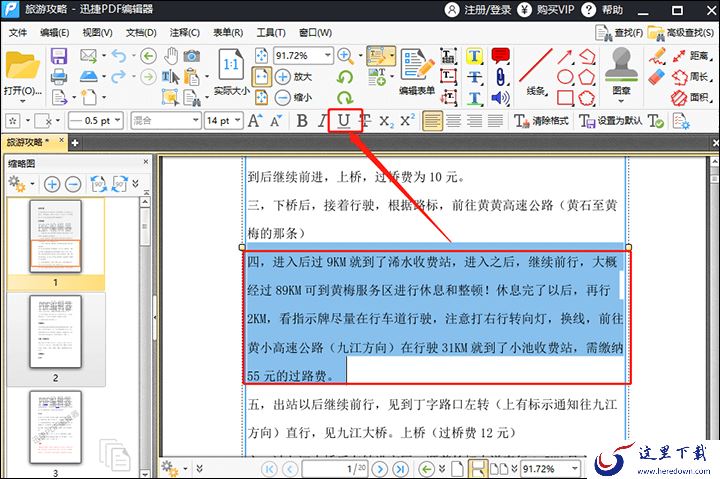Click 注册/登录 register or login
This screenshot has width=720, height=479.
(478, 10)
